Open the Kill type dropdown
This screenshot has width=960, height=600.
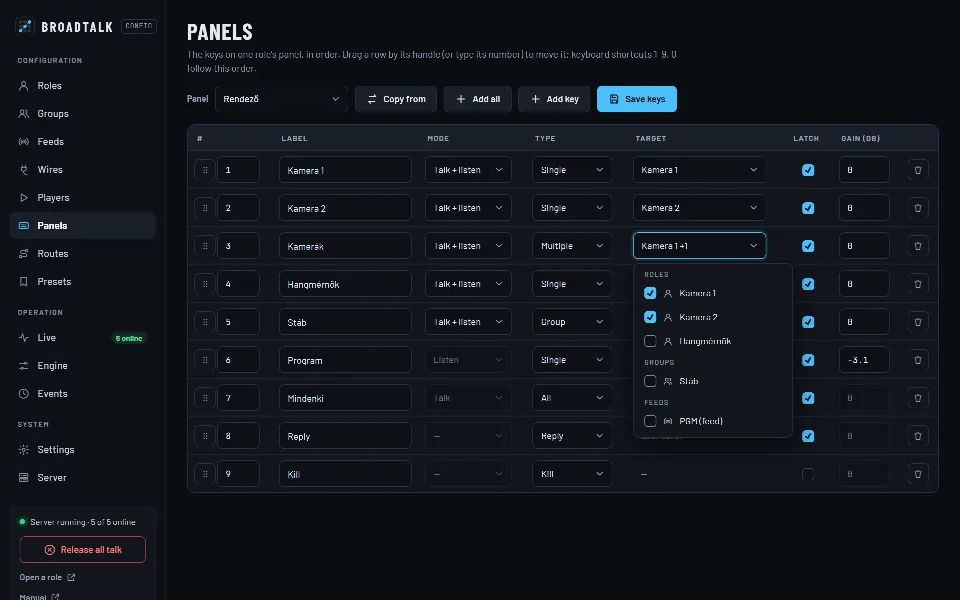[x=572, y=474]
